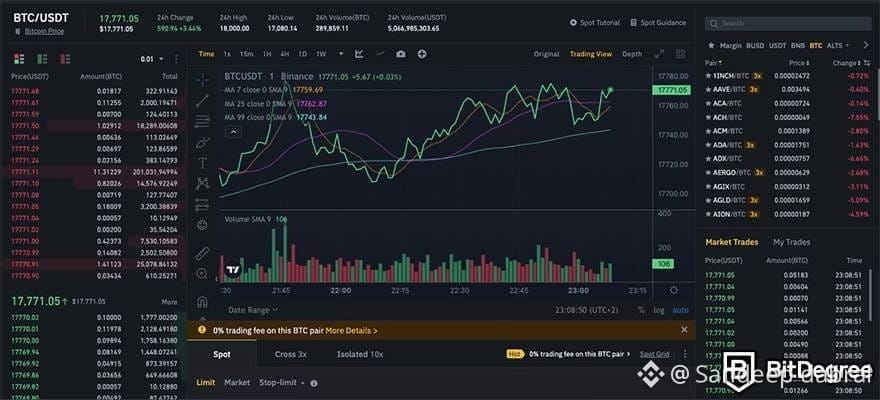Open order book more options menu
The image size is (880, 400).
(x=176, y=59)
